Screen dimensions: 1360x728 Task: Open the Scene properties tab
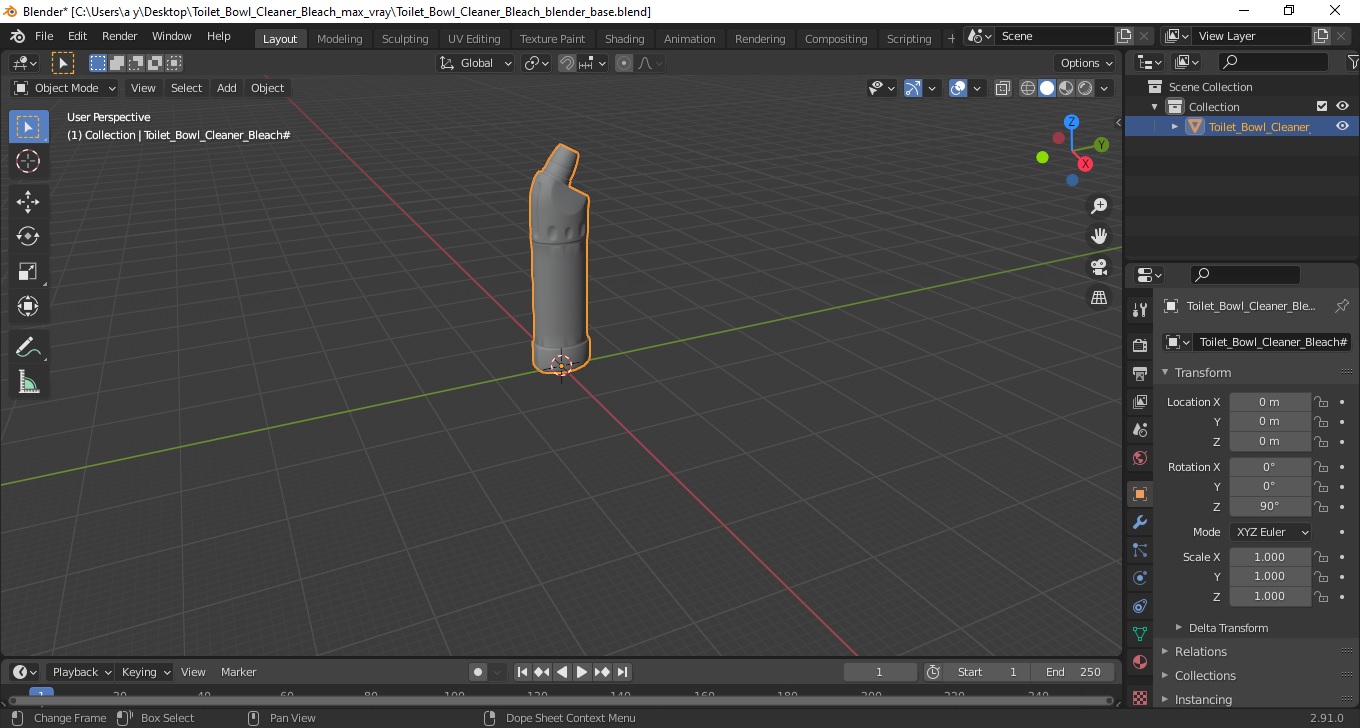[1139, 429]
